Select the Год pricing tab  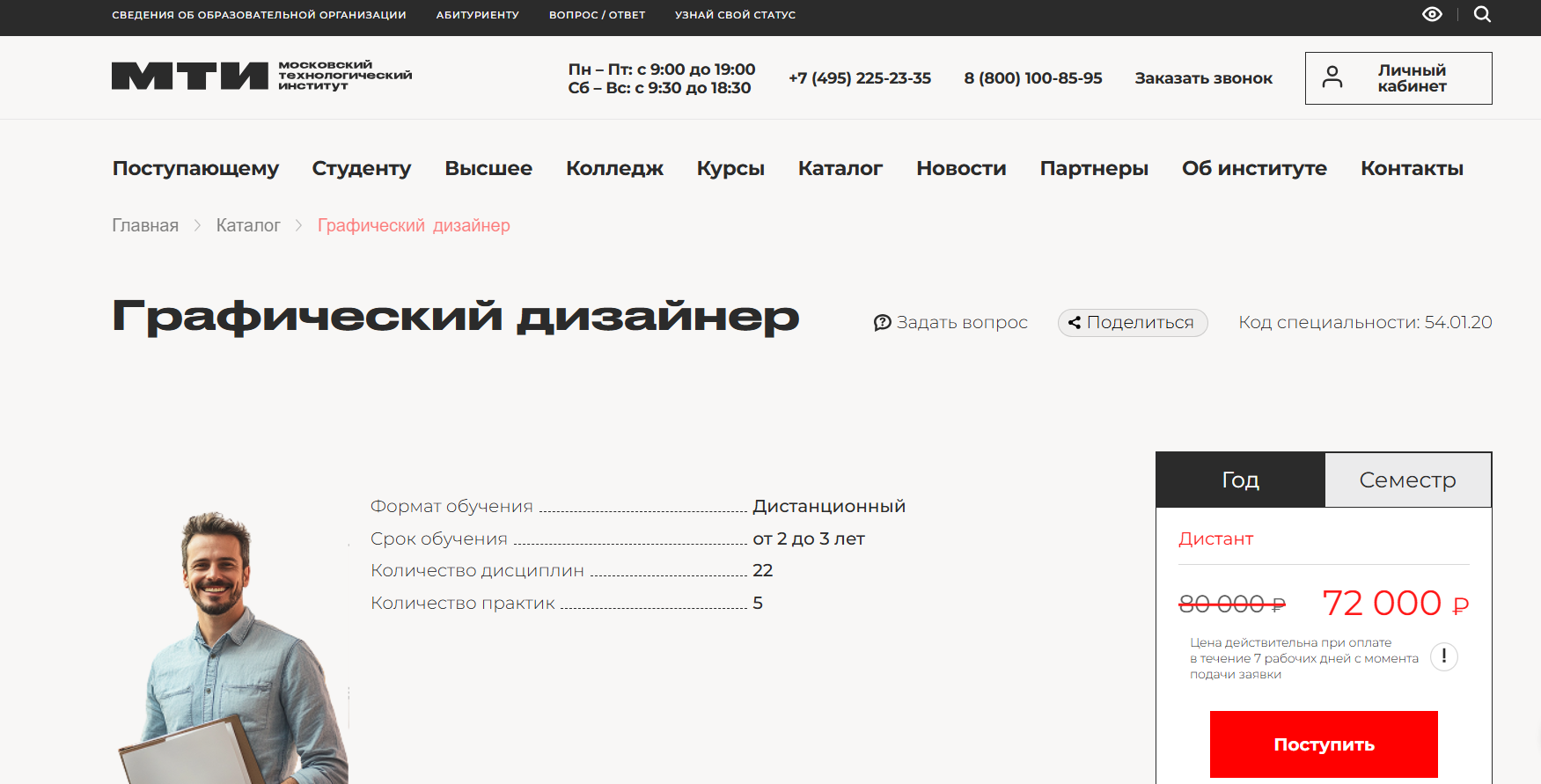pyautogui.click(x=1240, y=480)
